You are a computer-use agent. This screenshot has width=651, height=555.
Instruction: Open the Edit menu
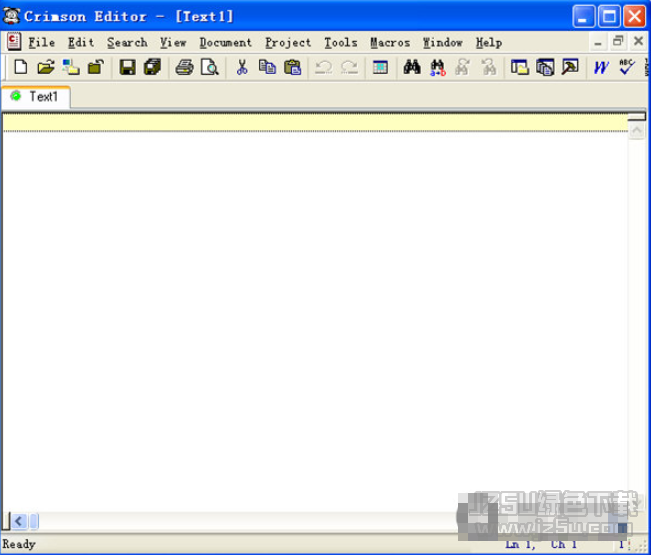click(81, 42)
